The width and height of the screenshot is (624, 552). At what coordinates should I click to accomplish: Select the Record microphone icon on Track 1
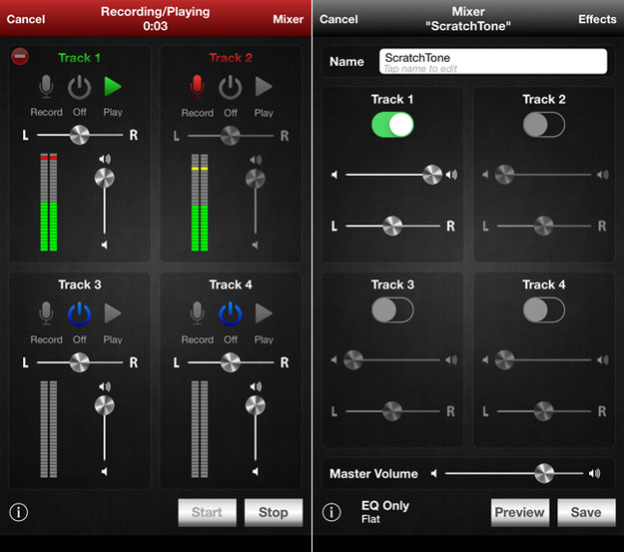pyautogui.click(x=46, y=86)
